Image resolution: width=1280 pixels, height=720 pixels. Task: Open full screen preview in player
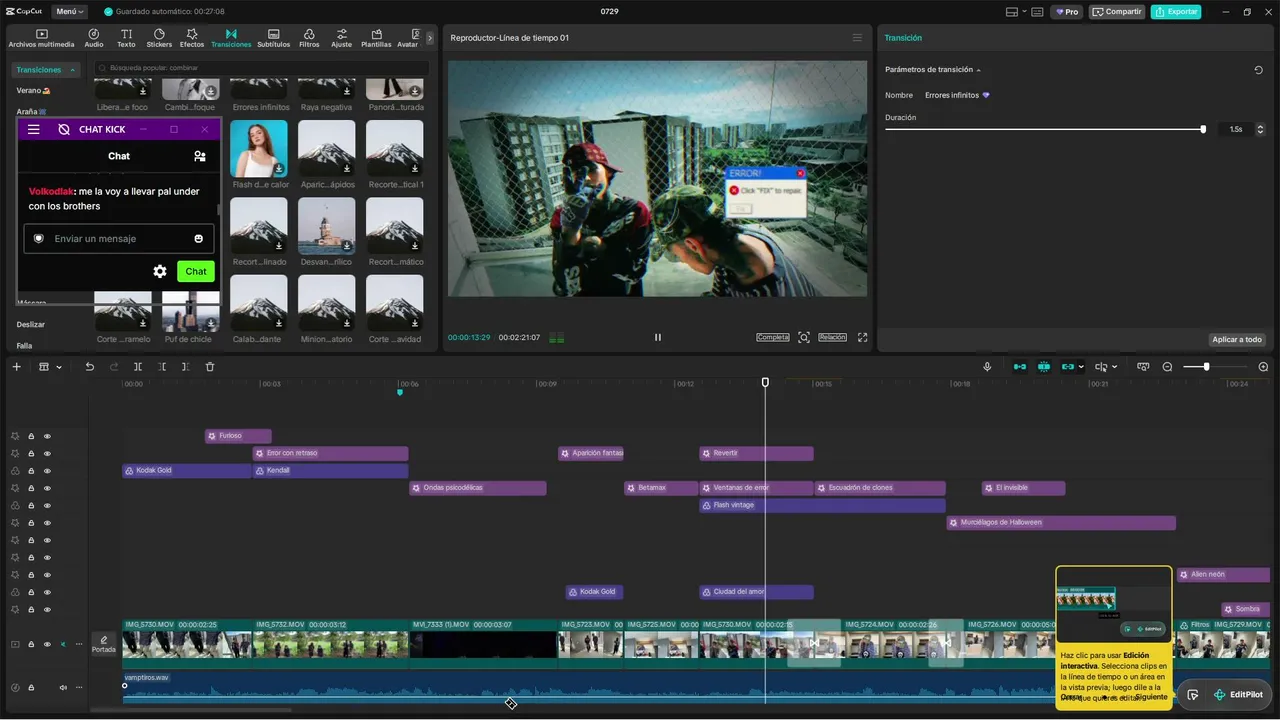tap(862, 337)
